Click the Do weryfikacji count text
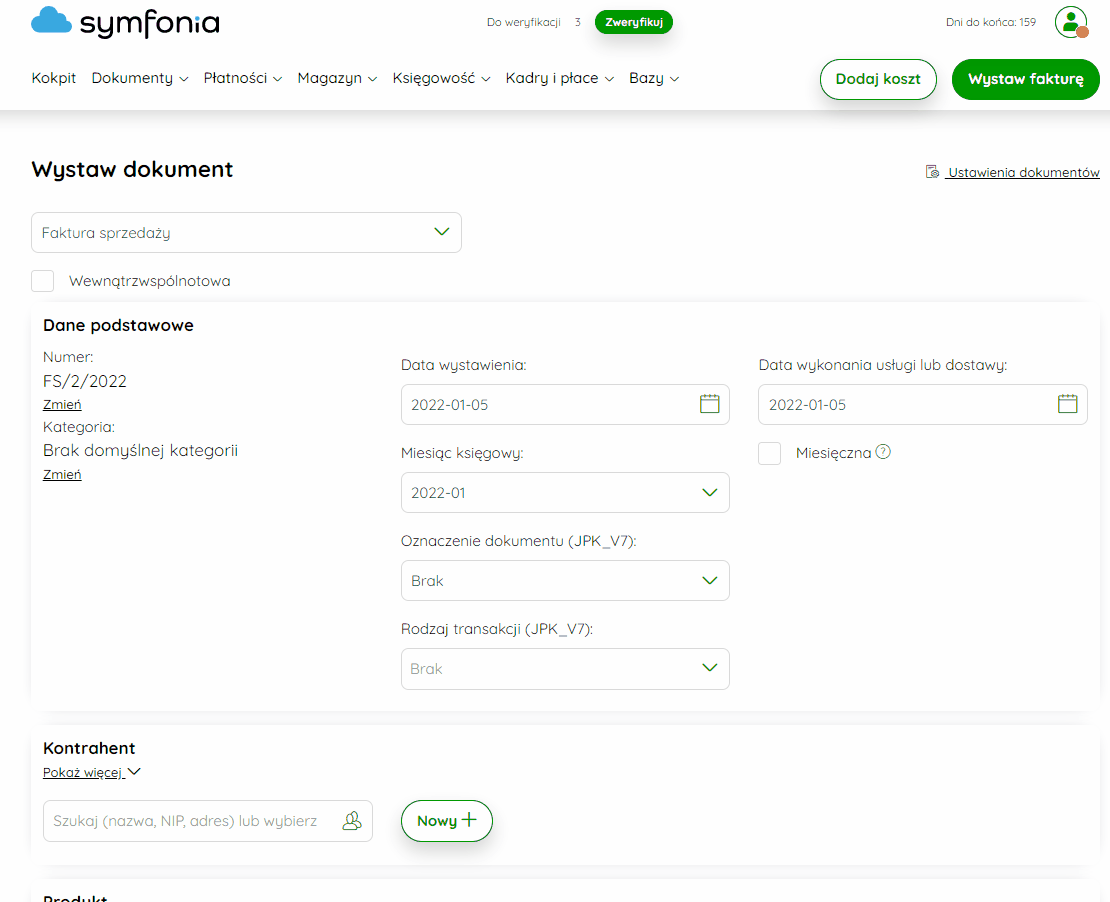The height and width of the screenshot is (902, 1110). click(x=533, y=22)
